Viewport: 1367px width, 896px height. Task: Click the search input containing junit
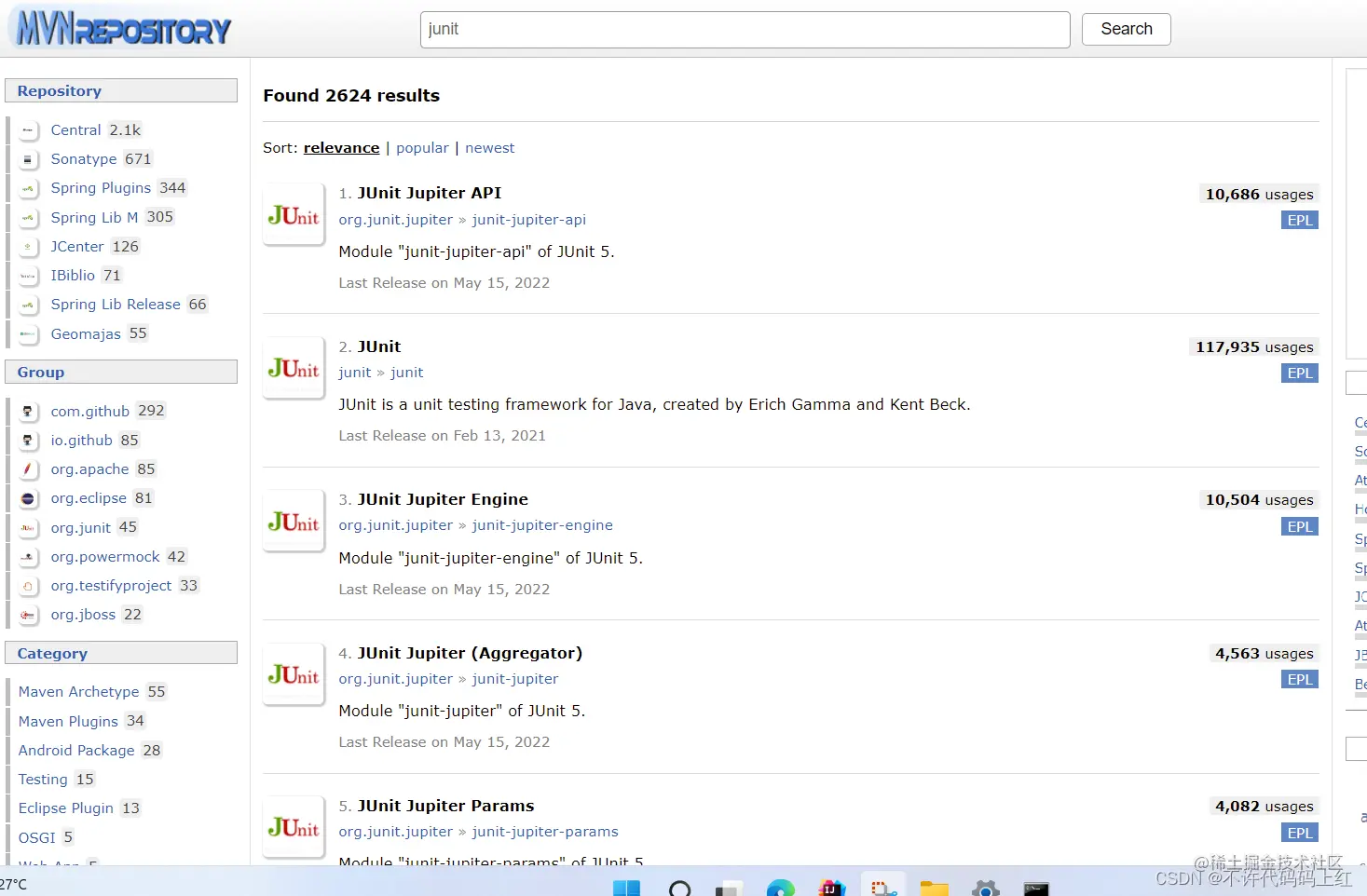tap(745, 30)
